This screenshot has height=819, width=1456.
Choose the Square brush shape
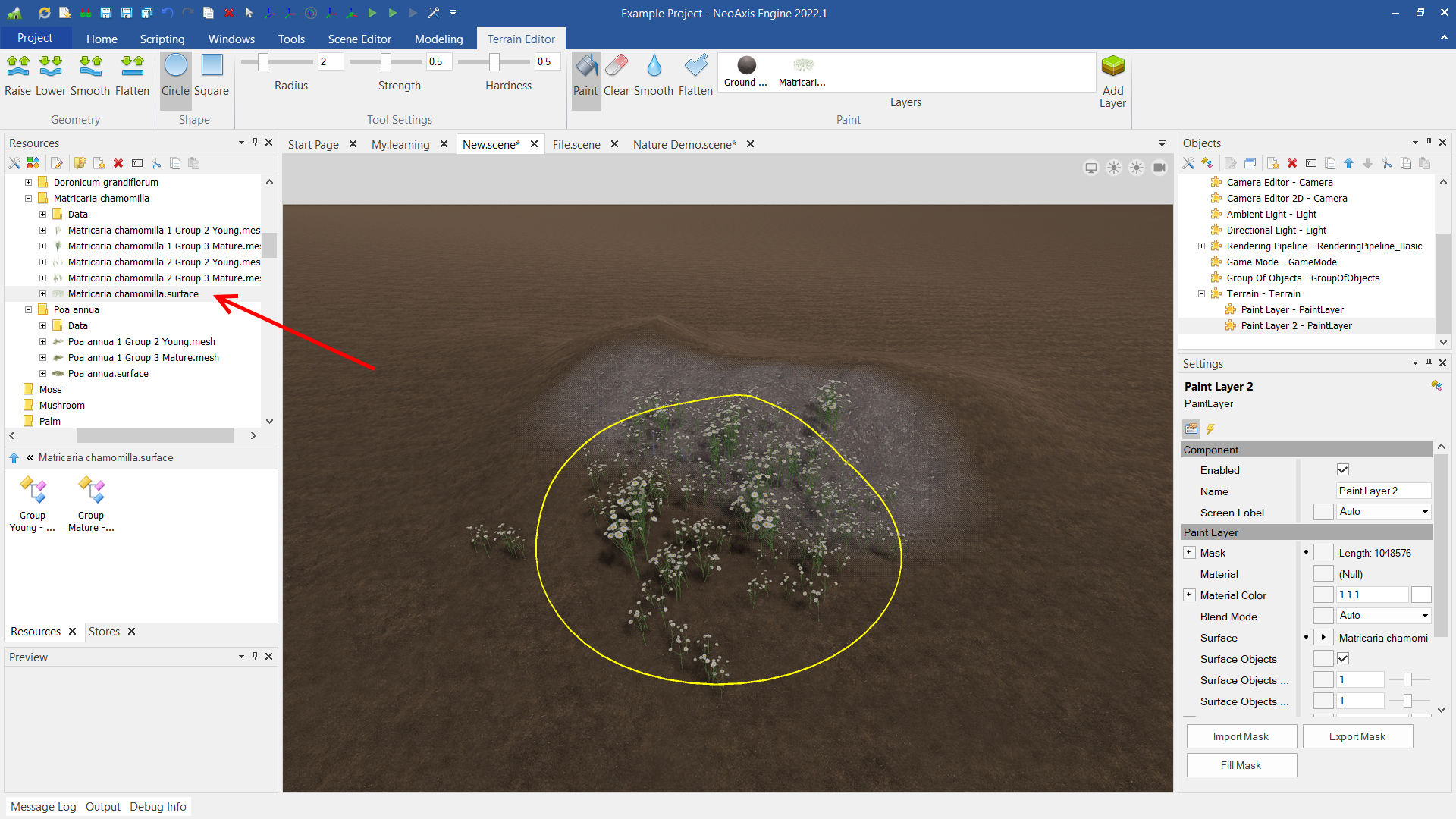tap(212, 76)
